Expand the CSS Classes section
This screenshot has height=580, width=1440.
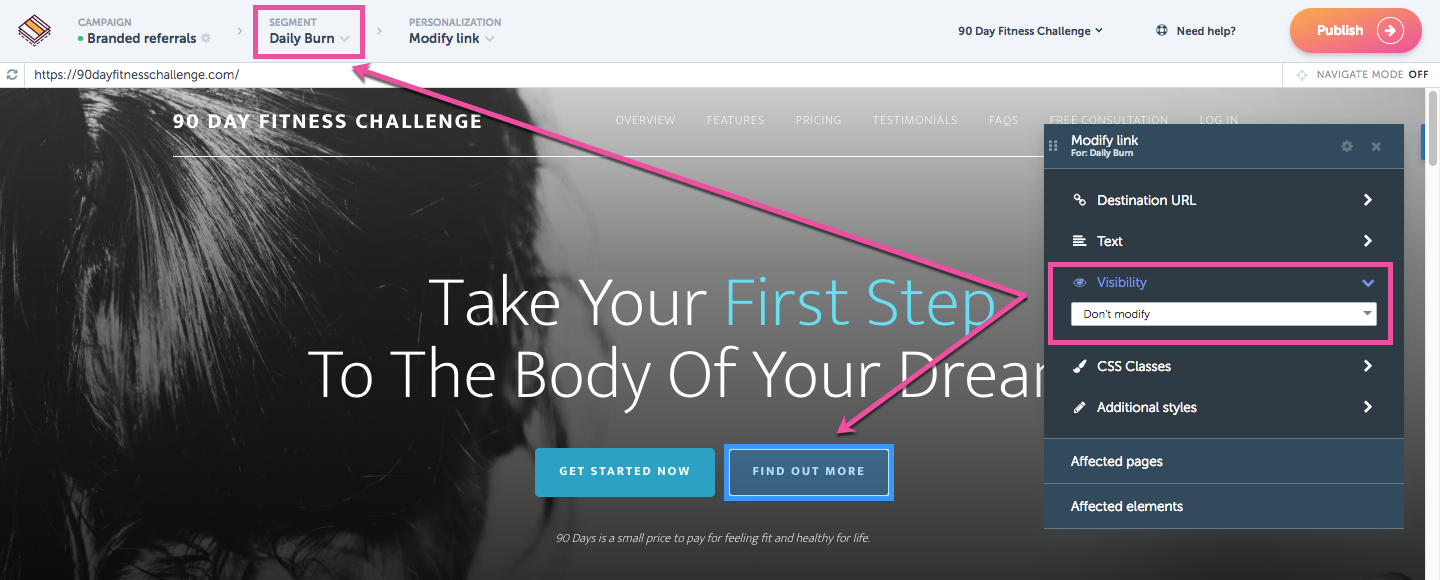pos(1224,366)
